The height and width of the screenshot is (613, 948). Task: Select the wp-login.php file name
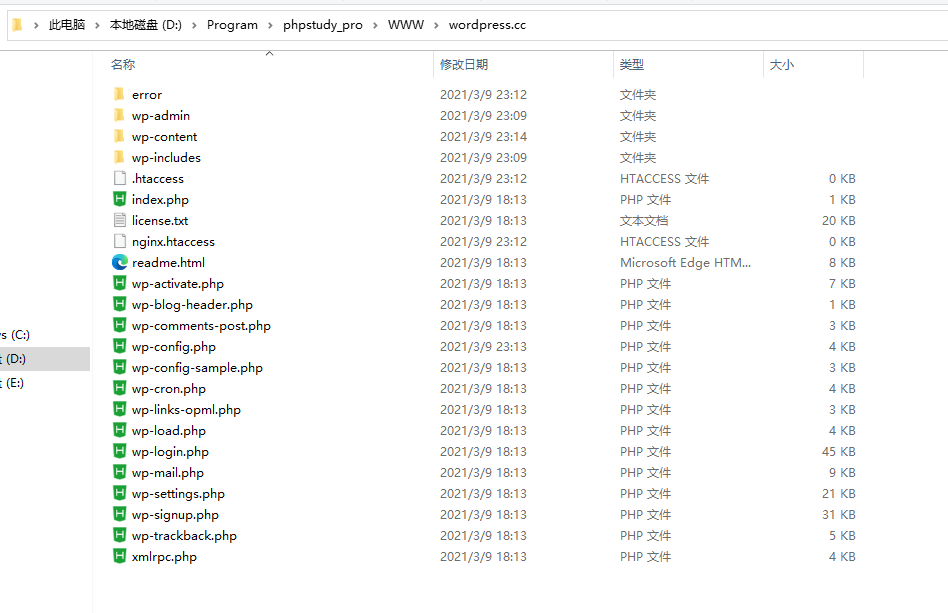click(x=170, y=452)
